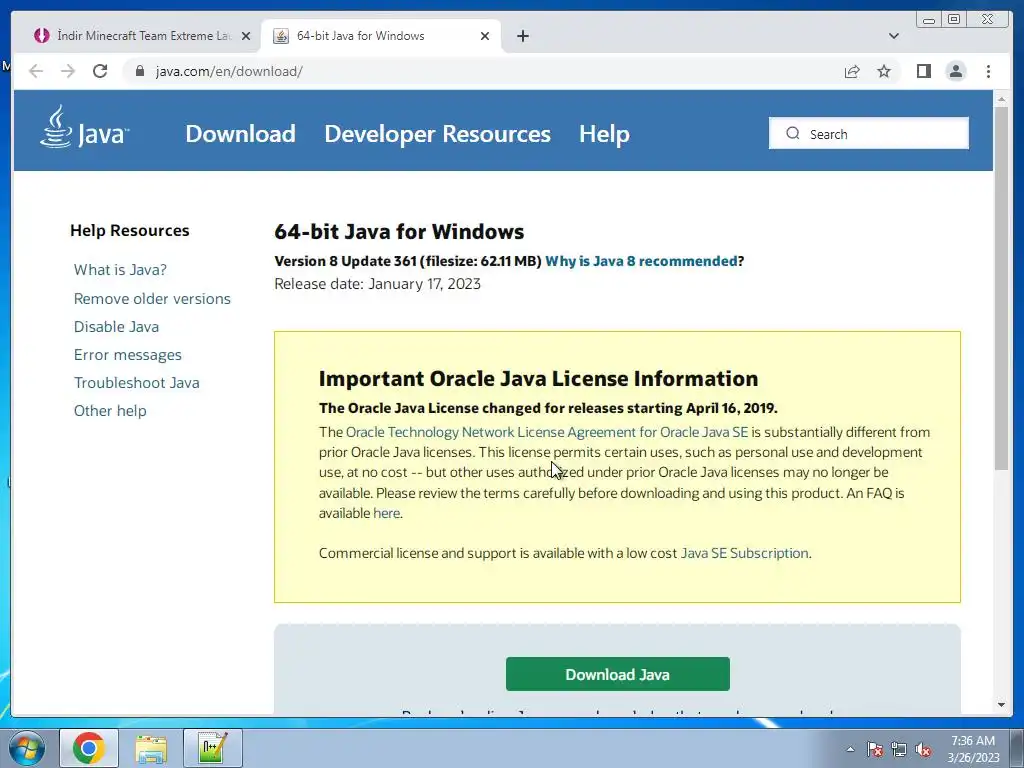This screenshot has width=1024, height=768.
Task: Open the FAQ here link
Action: [x=386, y=513]
